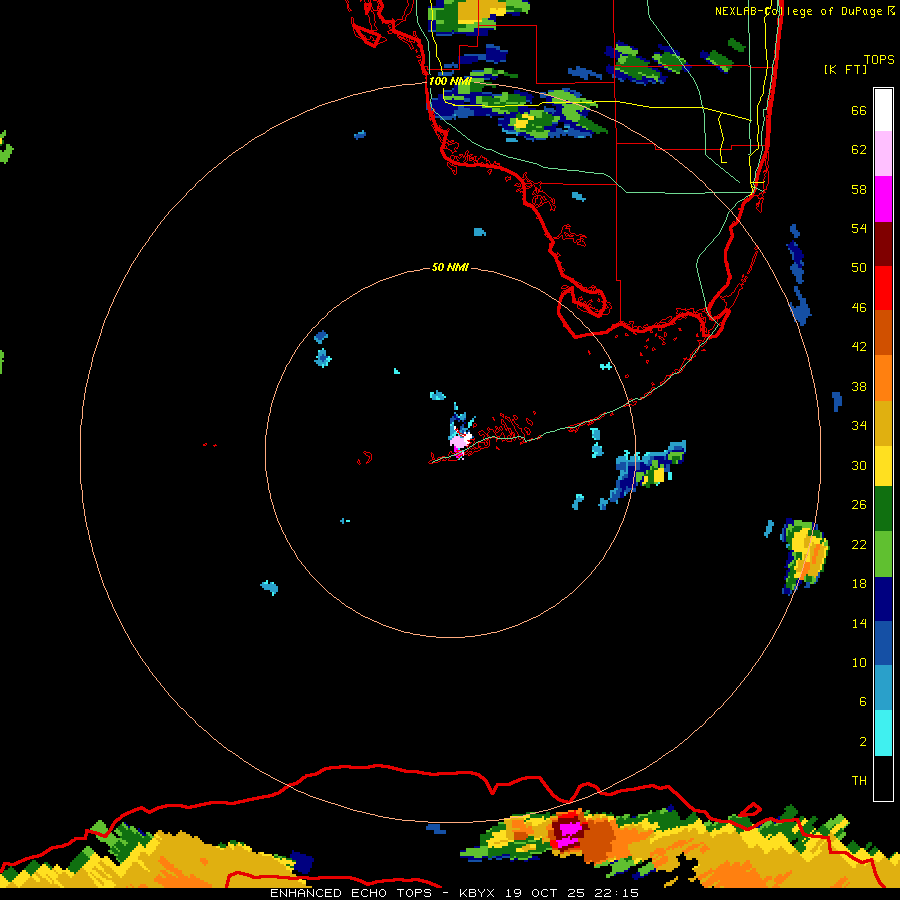Click the light green swatch in the legend
The height and width of the screenshot is (900, 900).
[883, 554]
